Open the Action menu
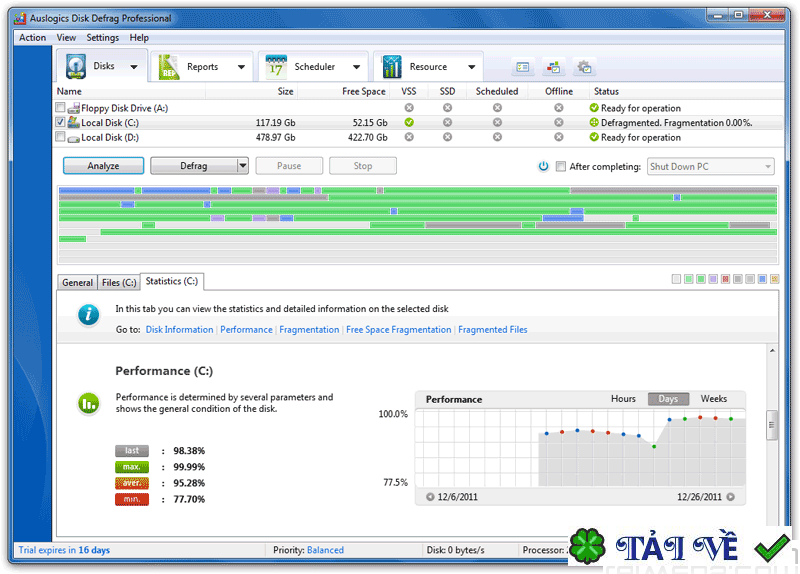 33,38
